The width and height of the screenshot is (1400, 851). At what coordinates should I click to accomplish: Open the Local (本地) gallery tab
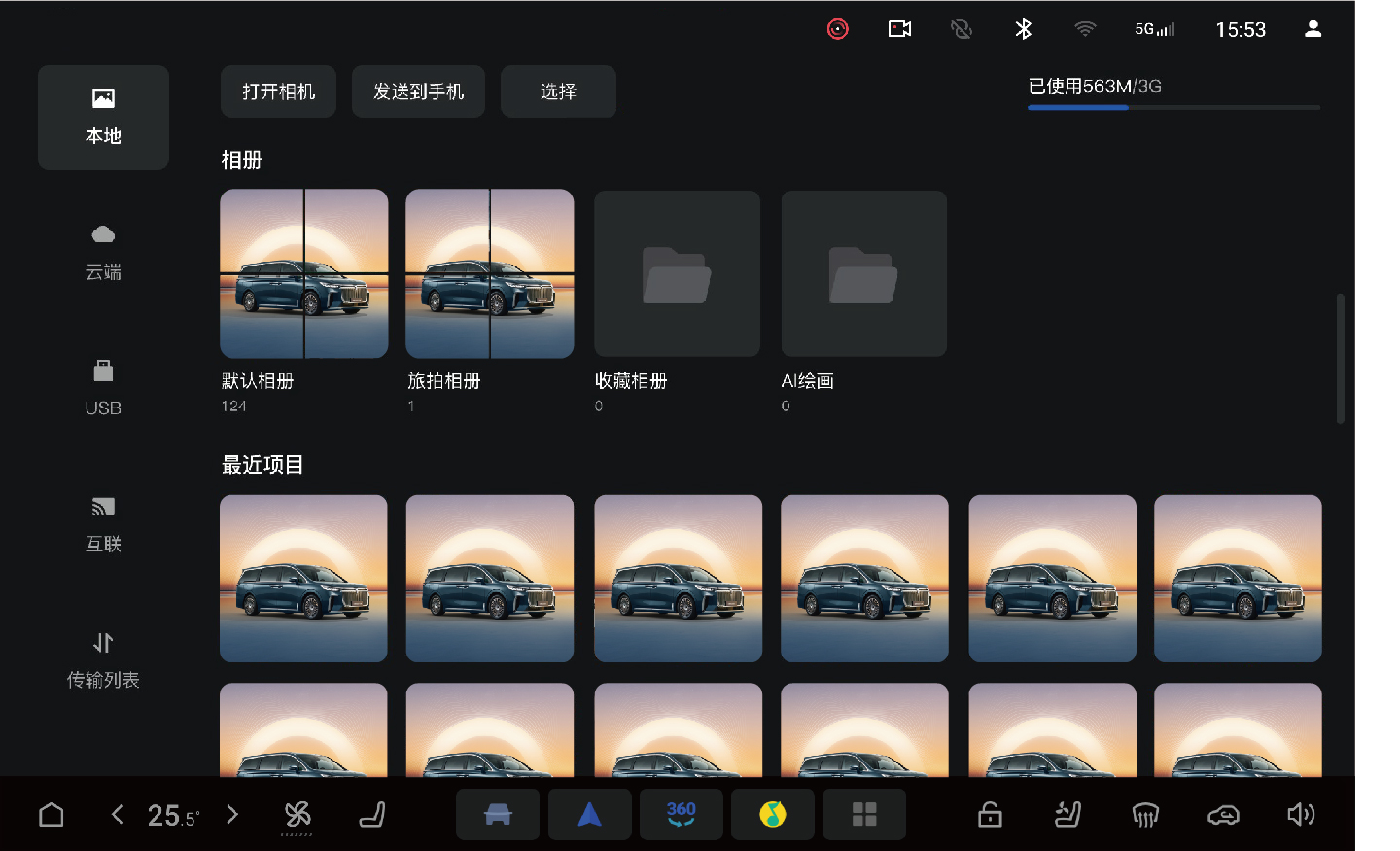pyautogui.click(x=103, y=118)
